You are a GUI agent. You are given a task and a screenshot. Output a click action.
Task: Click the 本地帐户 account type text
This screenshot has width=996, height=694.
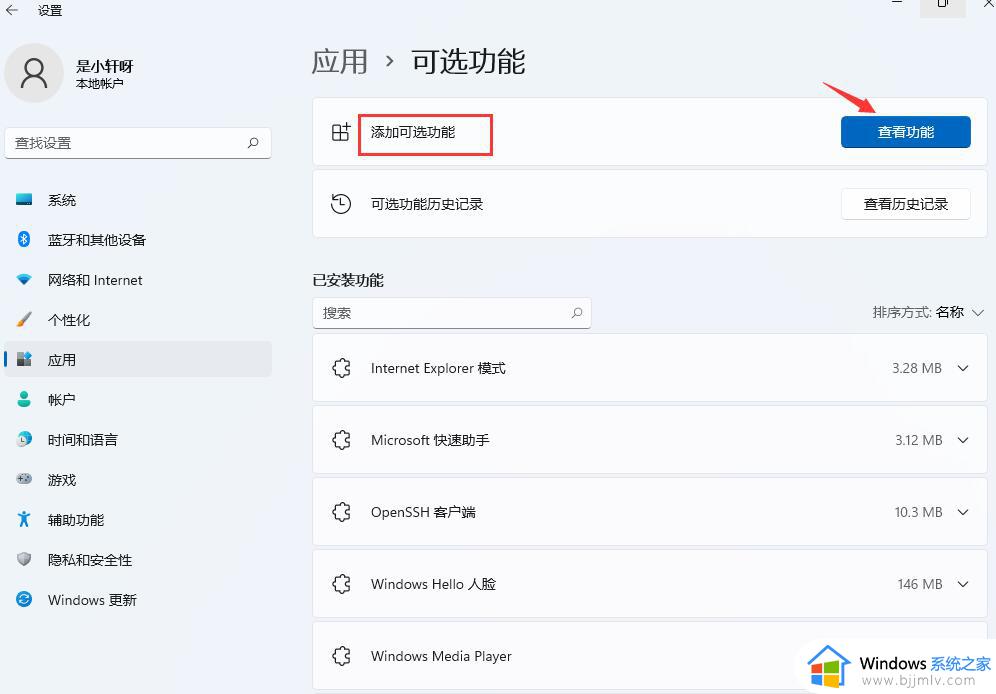[99, 84]
